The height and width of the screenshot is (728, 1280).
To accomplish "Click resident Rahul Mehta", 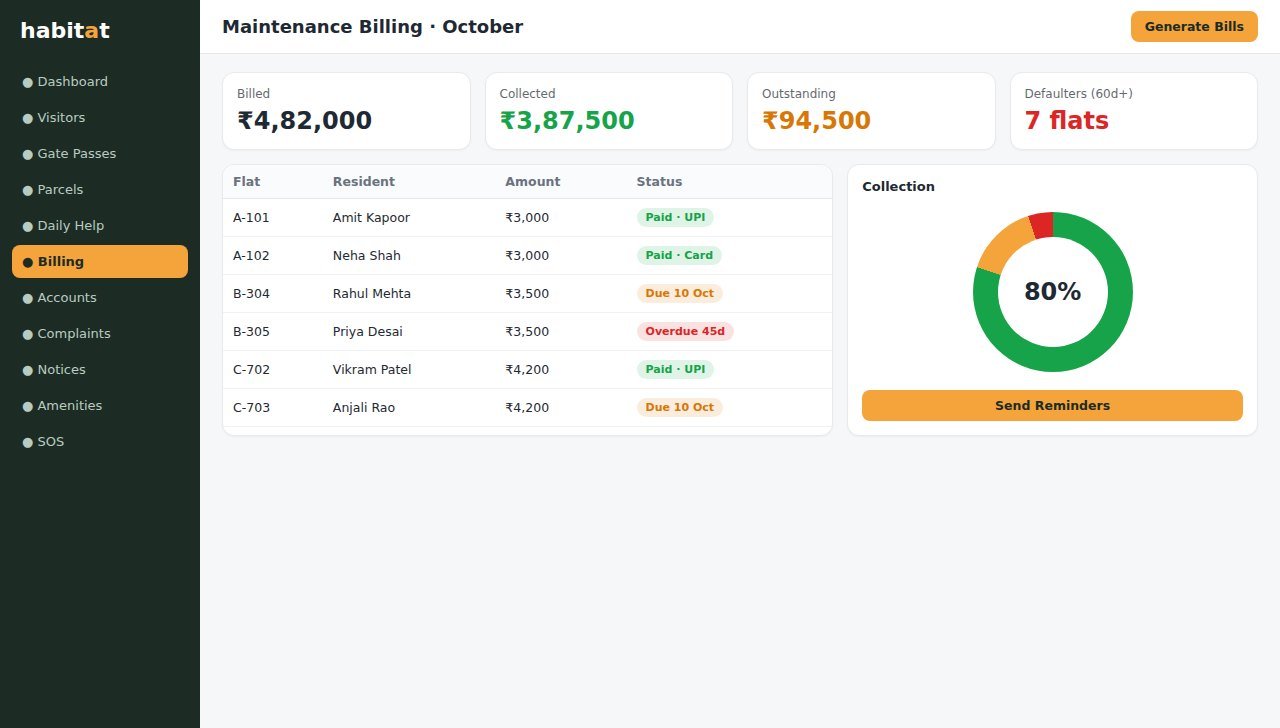I will pyautogui.click(x=372, y=294).
